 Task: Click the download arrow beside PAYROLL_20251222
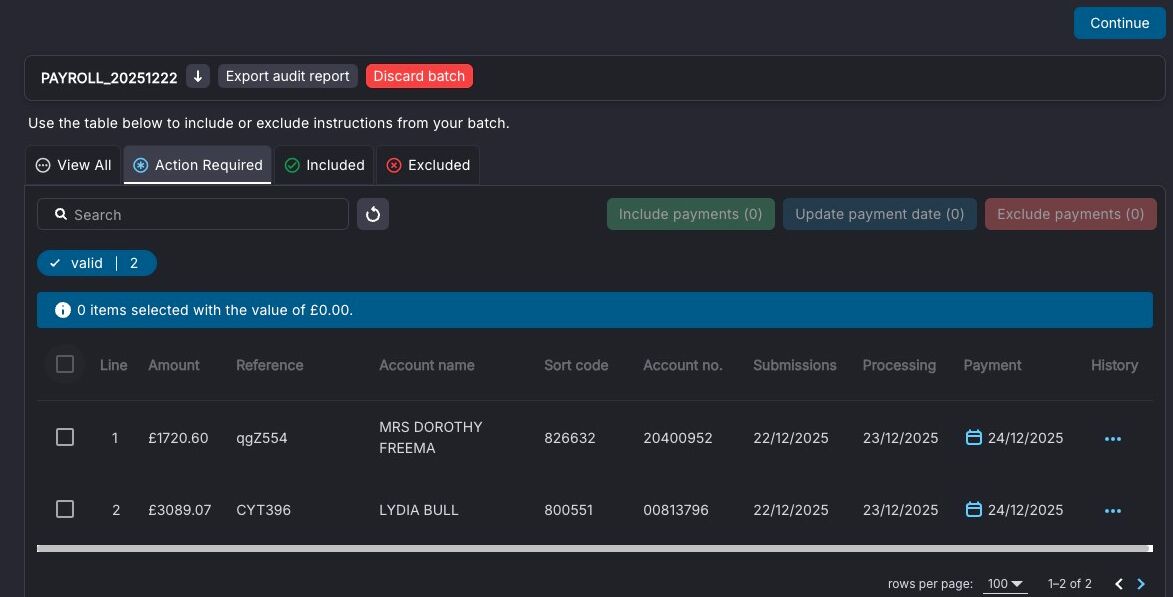point(197,76)
